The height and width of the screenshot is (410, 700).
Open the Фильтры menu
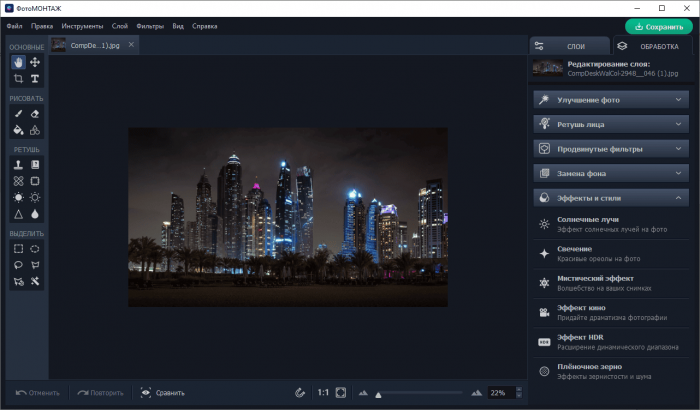pyautogui.click(x=150, y=25)
